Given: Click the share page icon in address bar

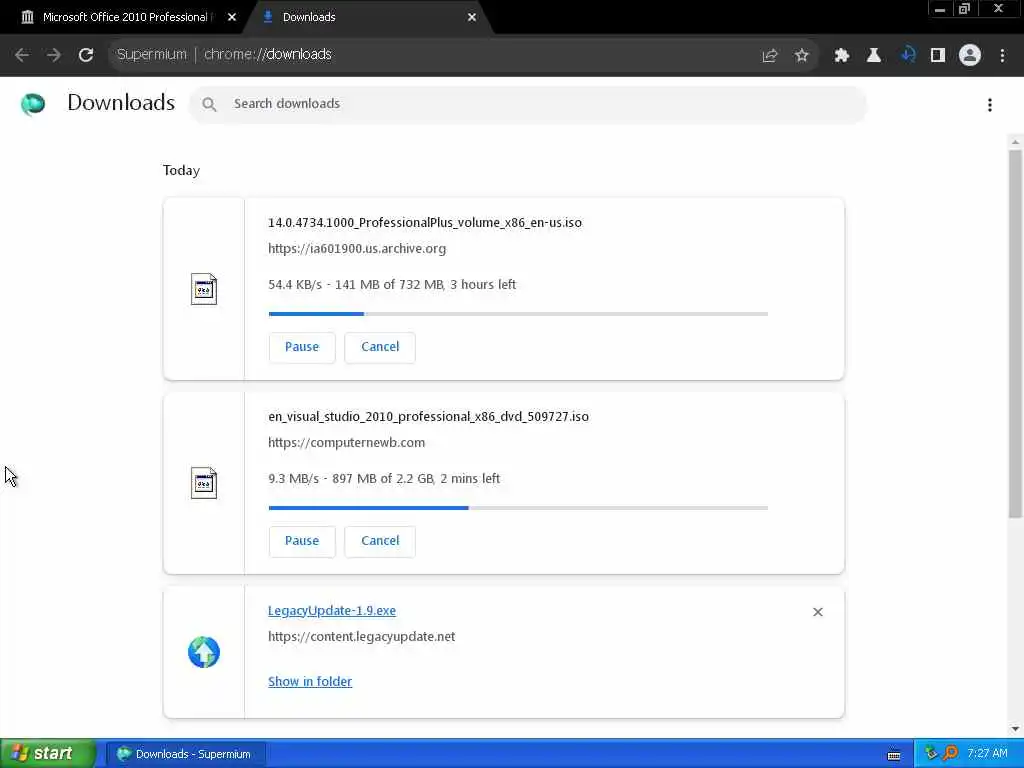Looking at the screenshot, I should (x=769, y=56).
